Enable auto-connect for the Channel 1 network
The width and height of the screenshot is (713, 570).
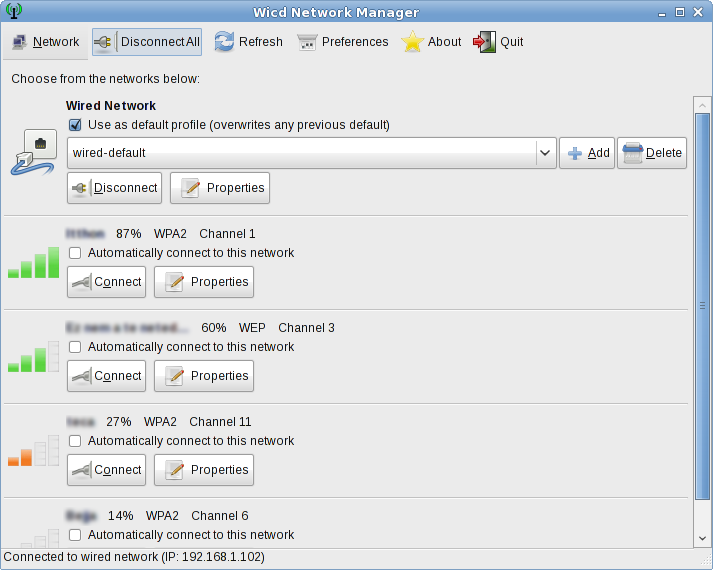point(75,253)
